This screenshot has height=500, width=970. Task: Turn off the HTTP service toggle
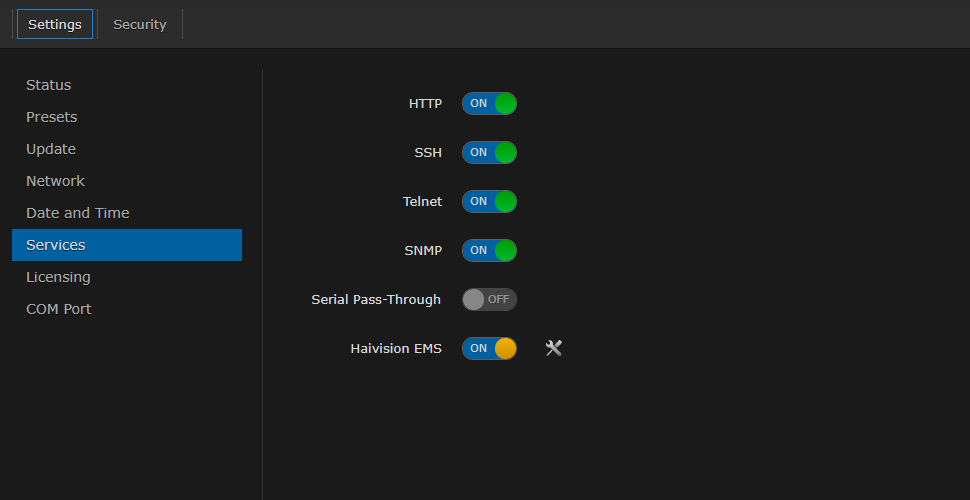pyautogui.click(x=489, y=104)
